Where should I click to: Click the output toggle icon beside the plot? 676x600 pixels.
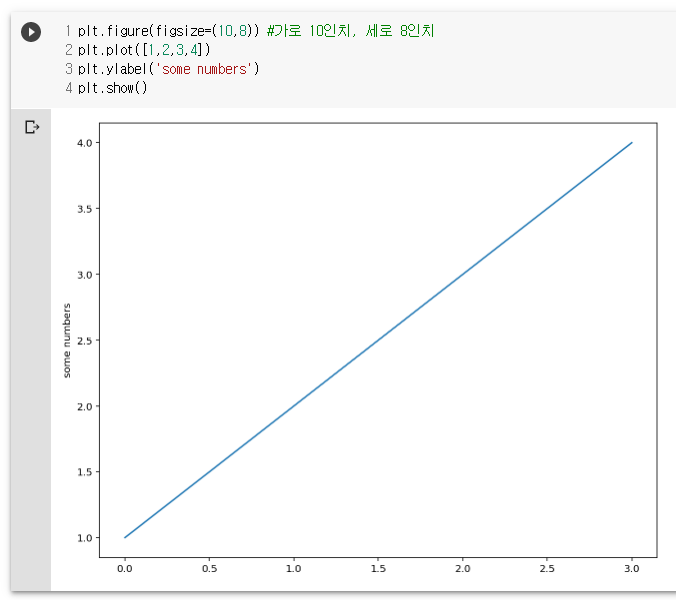pyautogui.click(x=32, y=127)
